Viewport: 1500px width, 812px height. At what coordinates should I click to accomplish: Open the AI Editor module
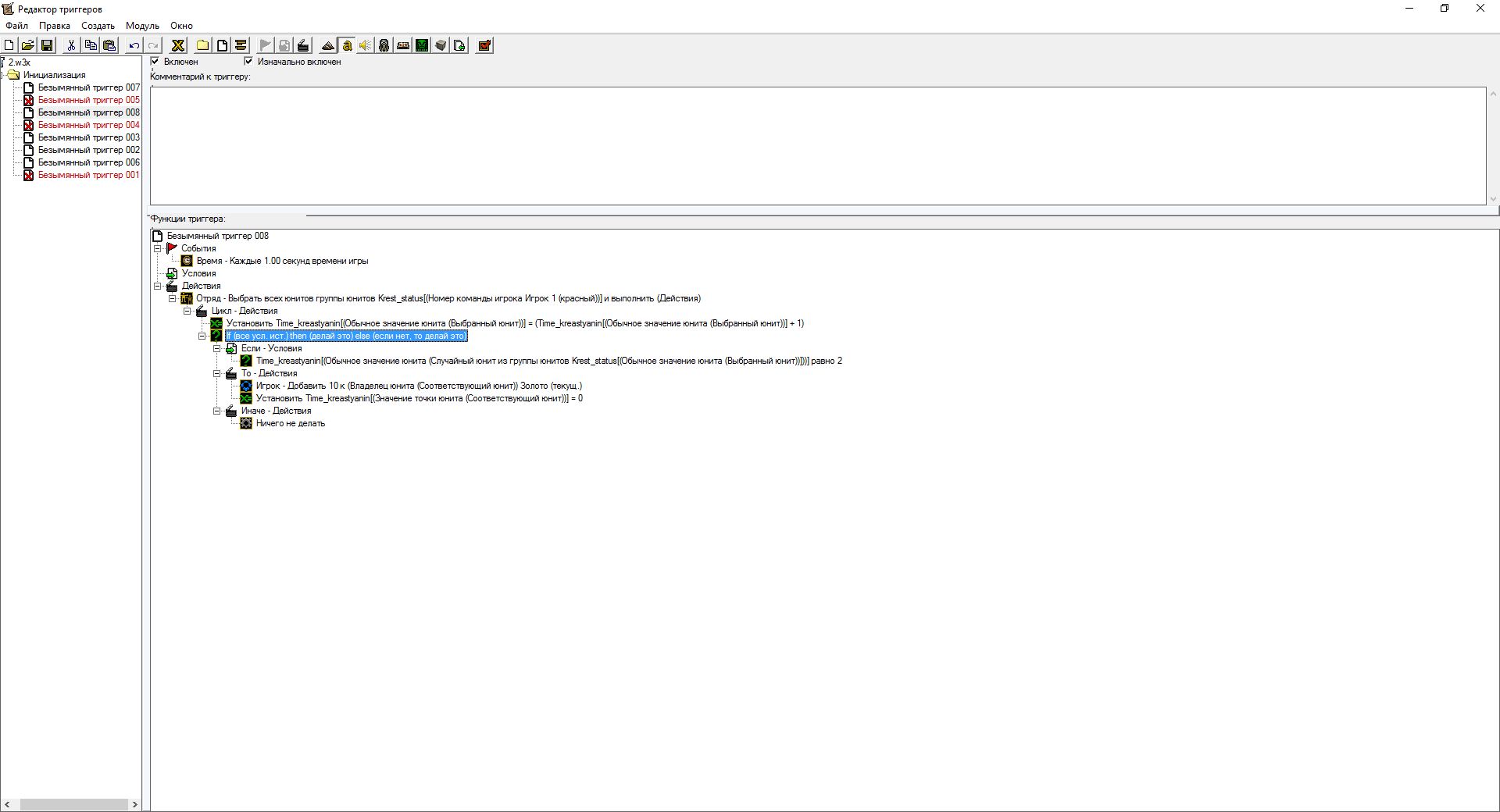coord(422,45)
